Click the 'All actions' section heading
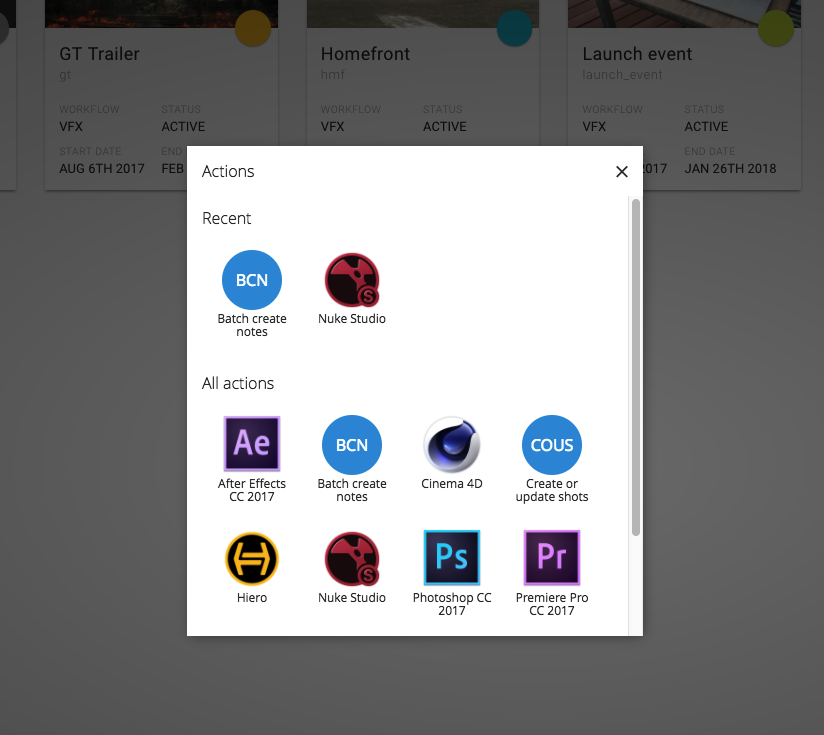This screenshot has height=735, width=824. point(238,384)
